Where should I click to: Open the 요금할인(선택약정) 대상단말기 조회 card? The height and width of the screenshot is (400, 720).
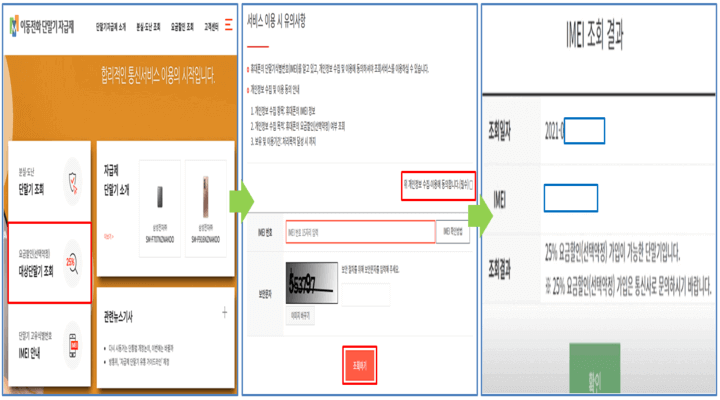(50, 263)
